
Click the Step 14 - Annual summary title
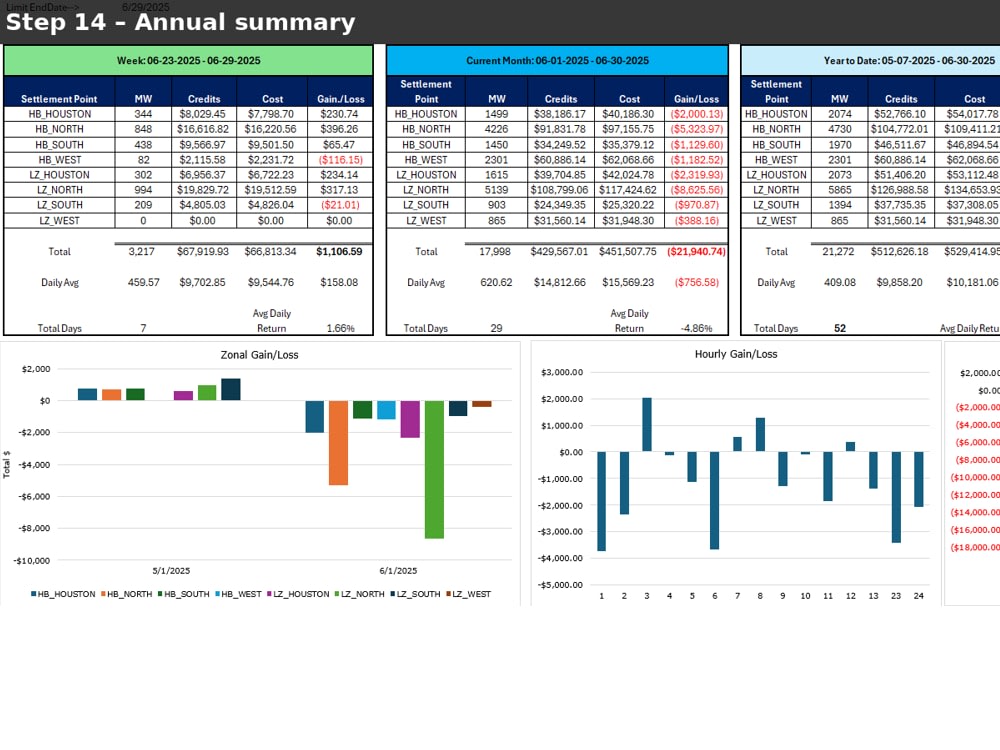coord(180,22)
